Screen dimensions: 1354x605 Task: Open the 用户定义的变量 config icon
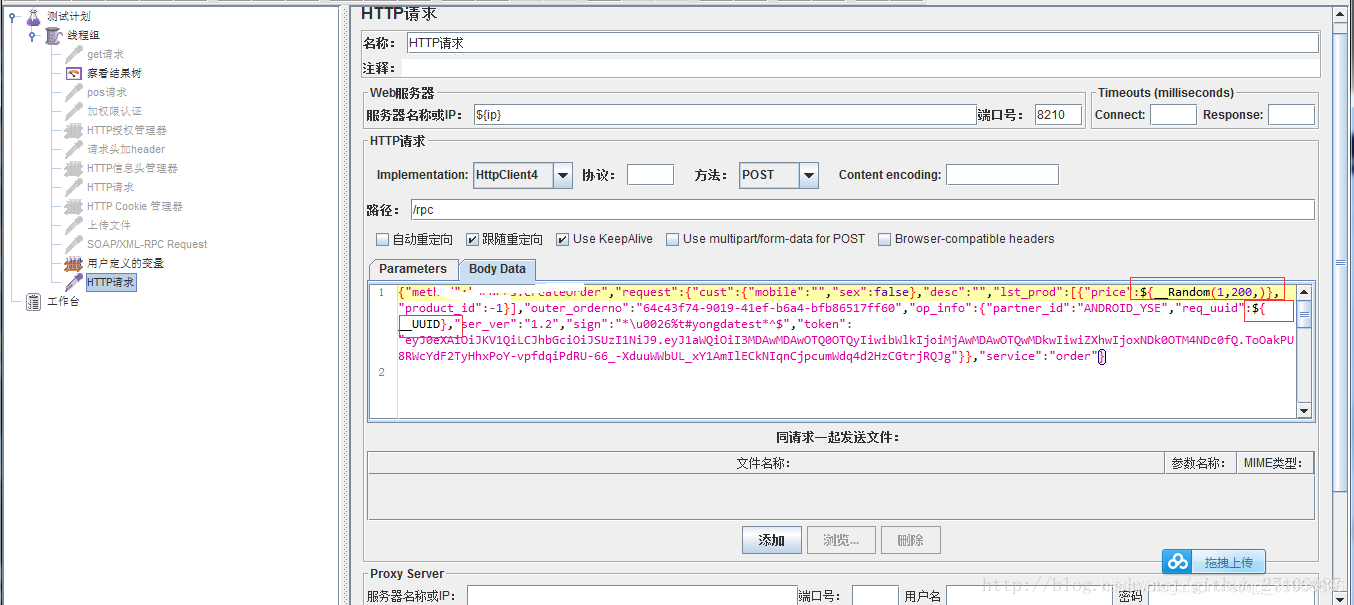(74, 263)
